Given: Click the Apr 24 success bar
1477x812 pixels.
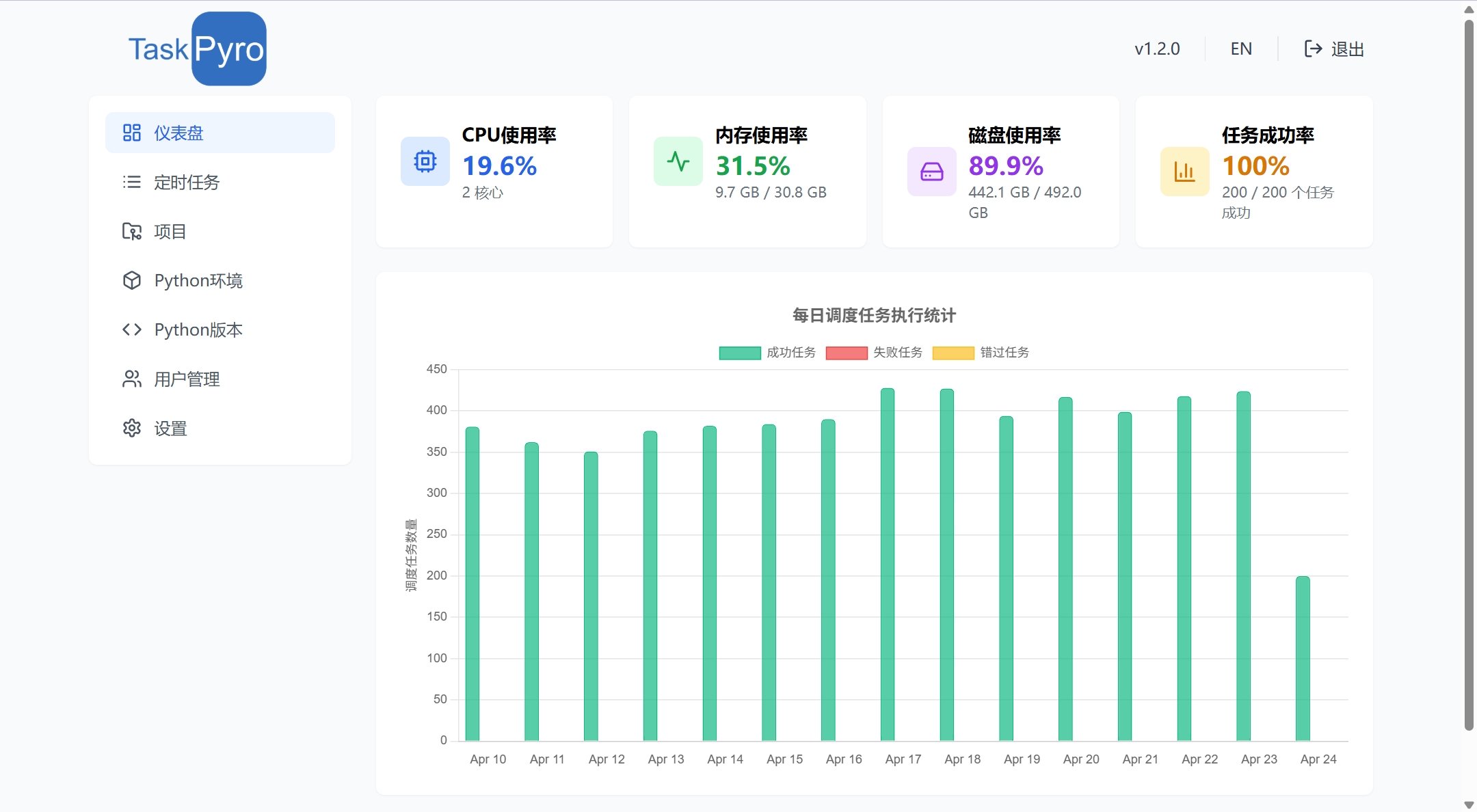Looking at the screenshot, I should [1302, 658].
